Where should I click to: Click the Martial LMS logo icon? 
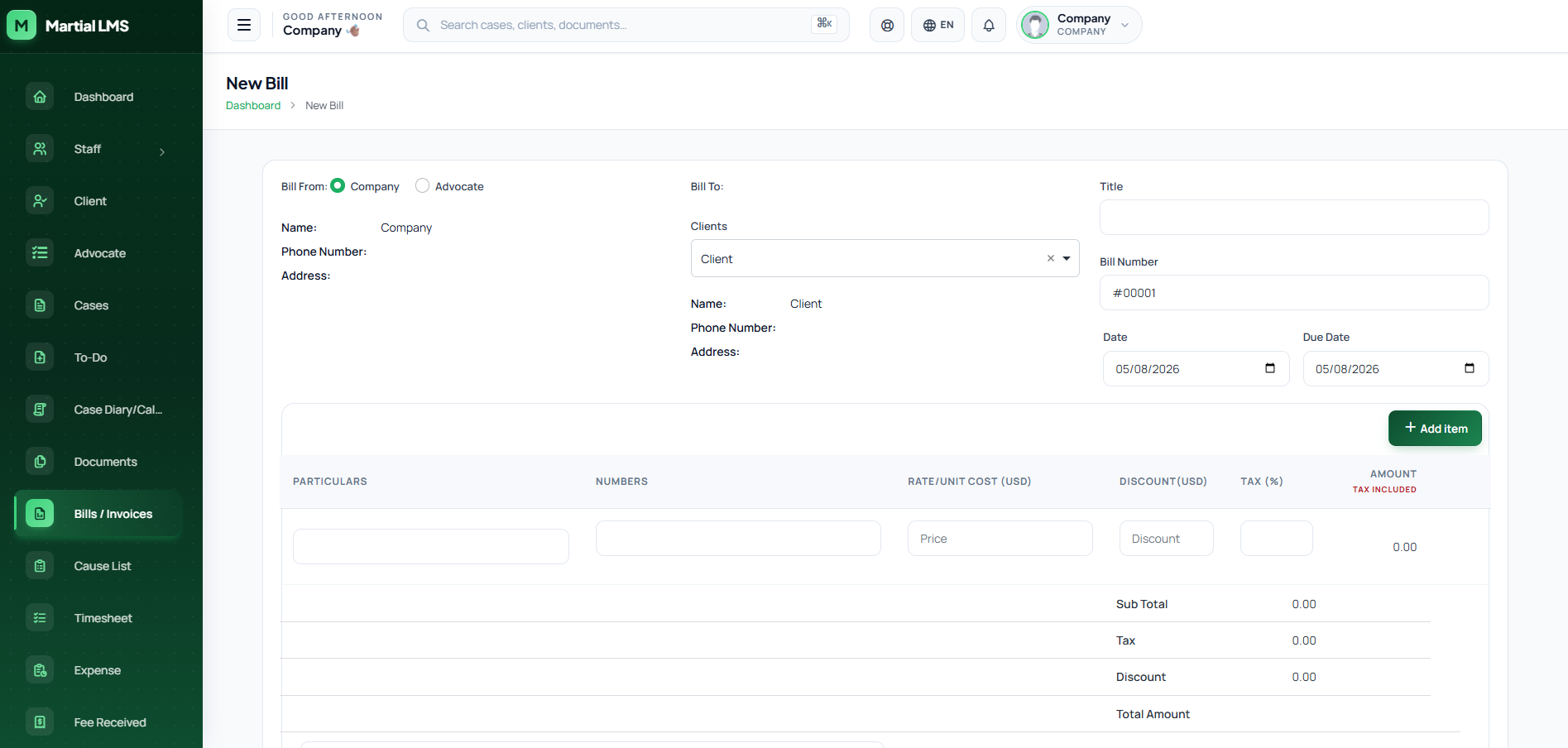[22, 26]
